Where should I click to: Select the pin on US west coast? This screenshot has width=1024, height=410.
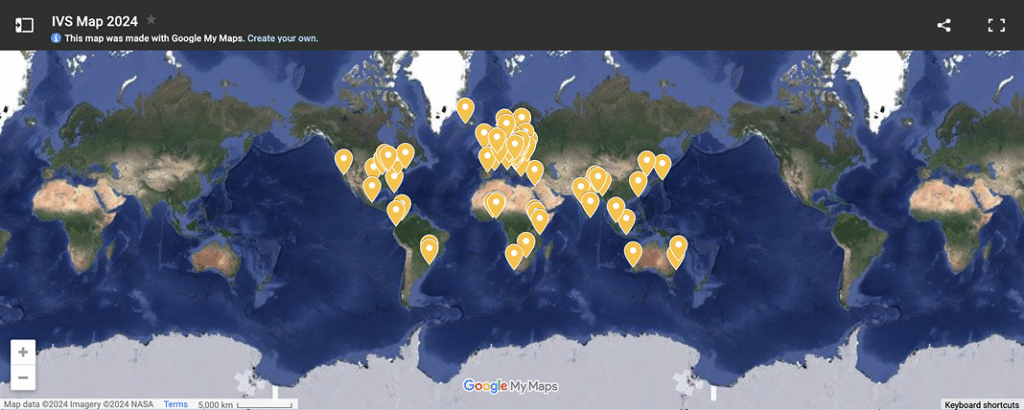(344, 160)
